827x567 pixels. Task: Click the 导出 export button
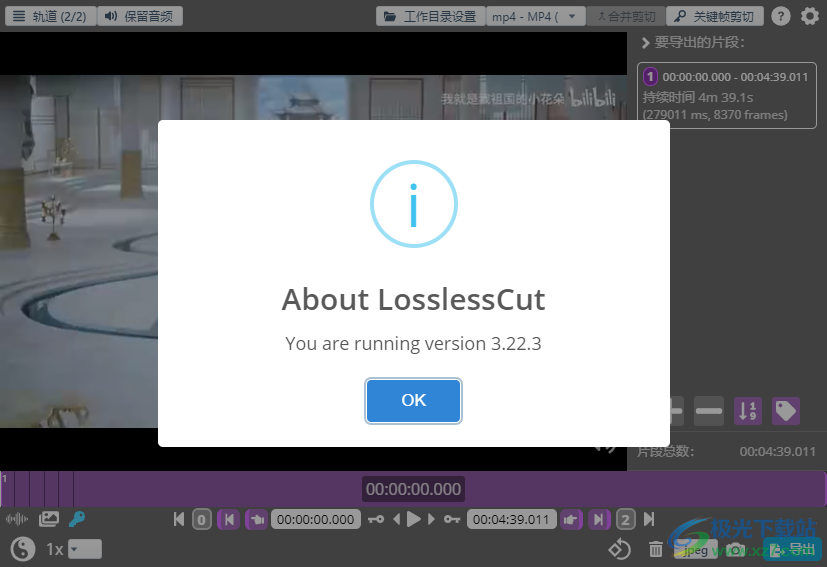pyautogui.click(x=792, y=550)
